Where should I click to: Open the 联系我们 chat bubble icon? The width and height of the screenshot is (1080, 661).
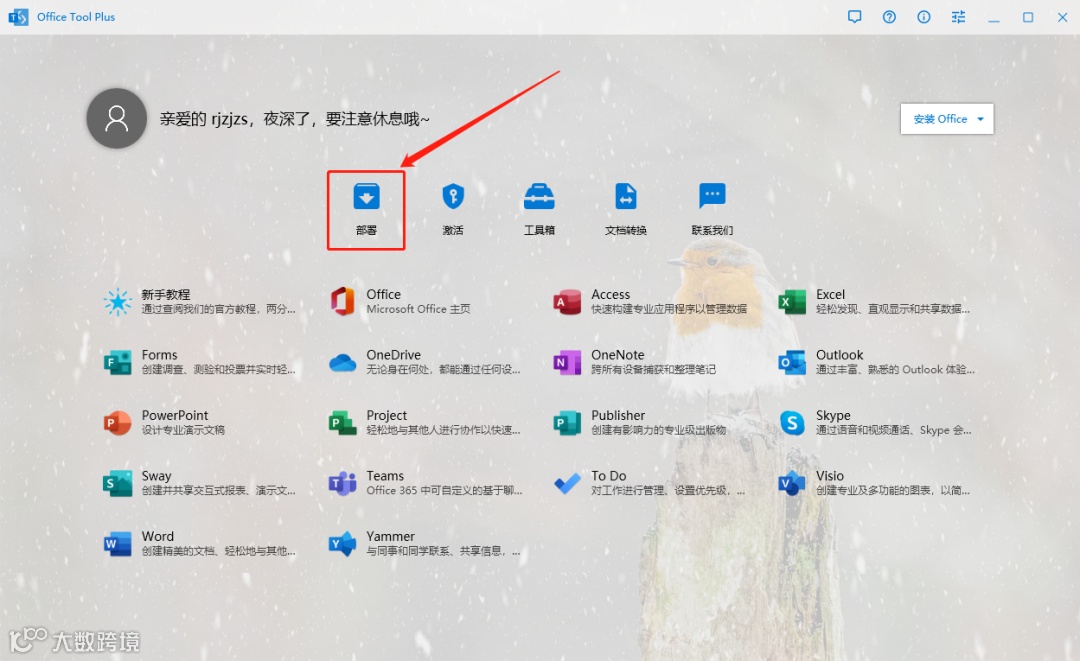(712, 196)
